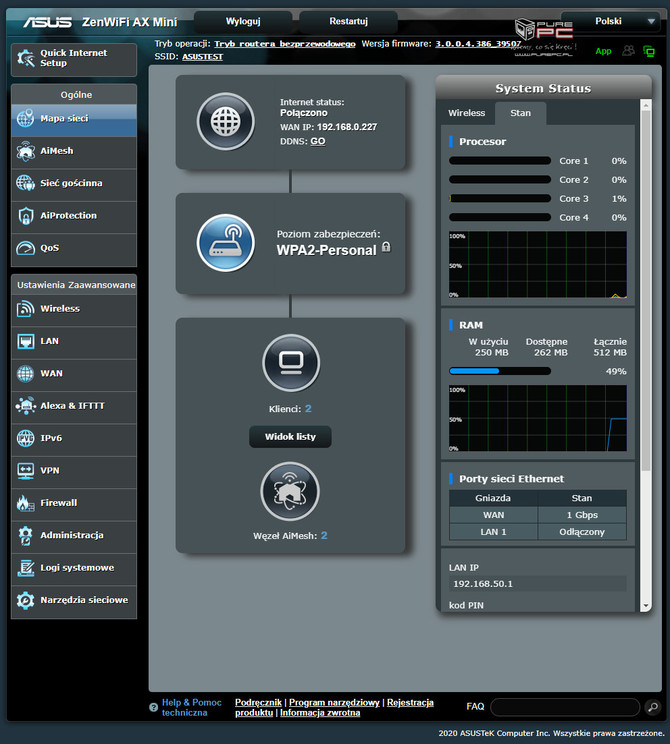
Task: Open the DDNS GO link
Action: click(318, 141)
